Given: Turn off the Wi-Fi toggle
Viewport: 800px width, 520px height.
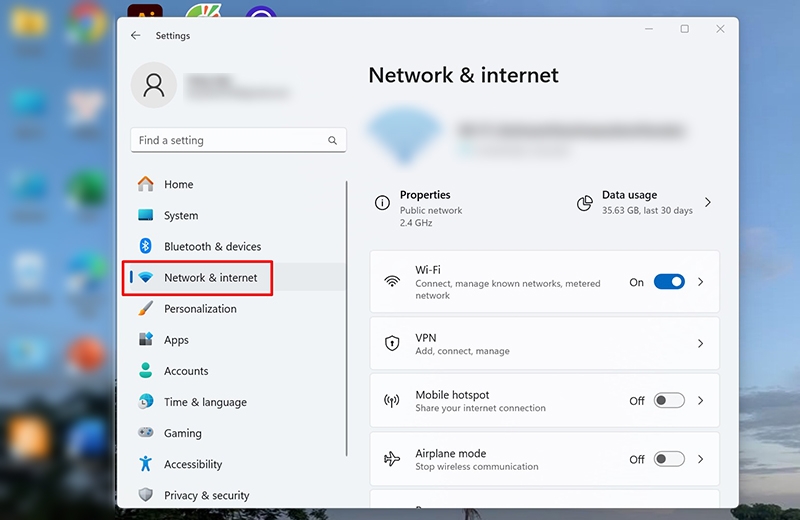Looking at the screenshot, I should (669, 282).
